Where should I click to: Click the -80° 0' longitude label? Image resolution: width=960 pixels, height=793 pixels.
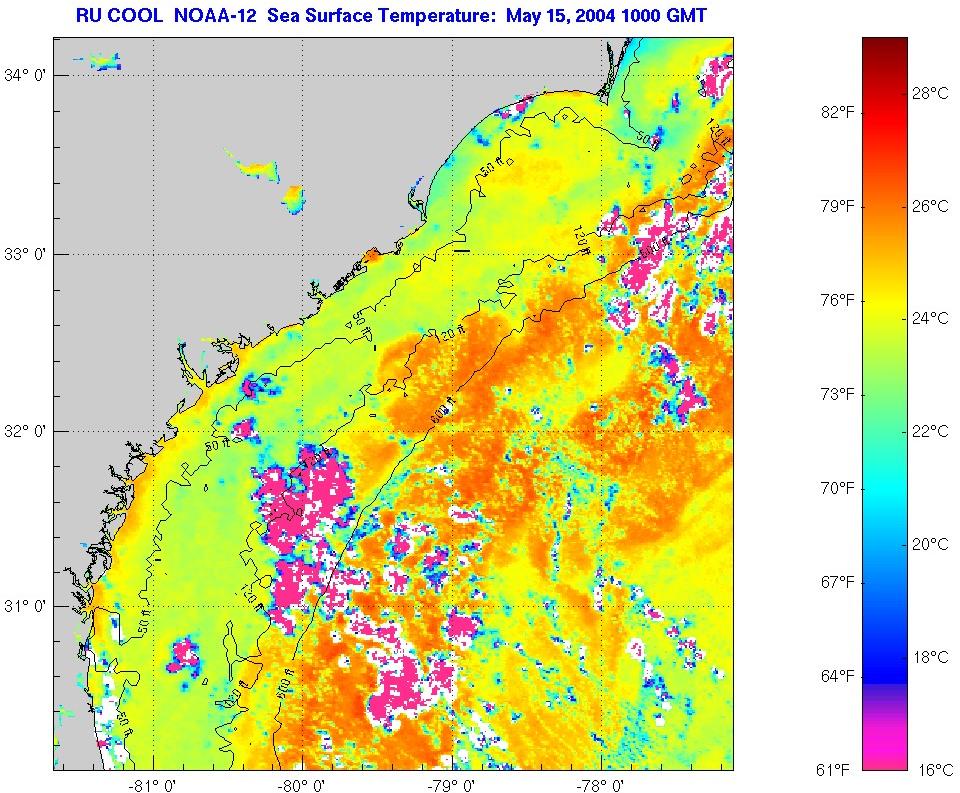[302, 784]
